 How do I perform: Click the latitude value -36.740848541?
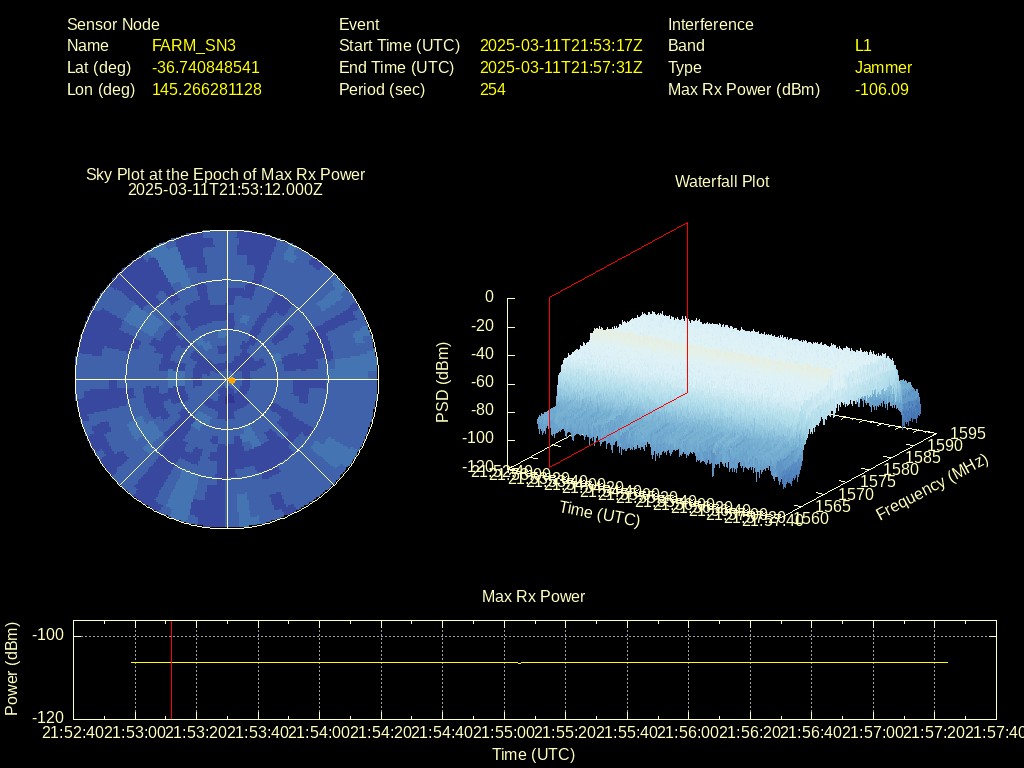pos(206,68)
